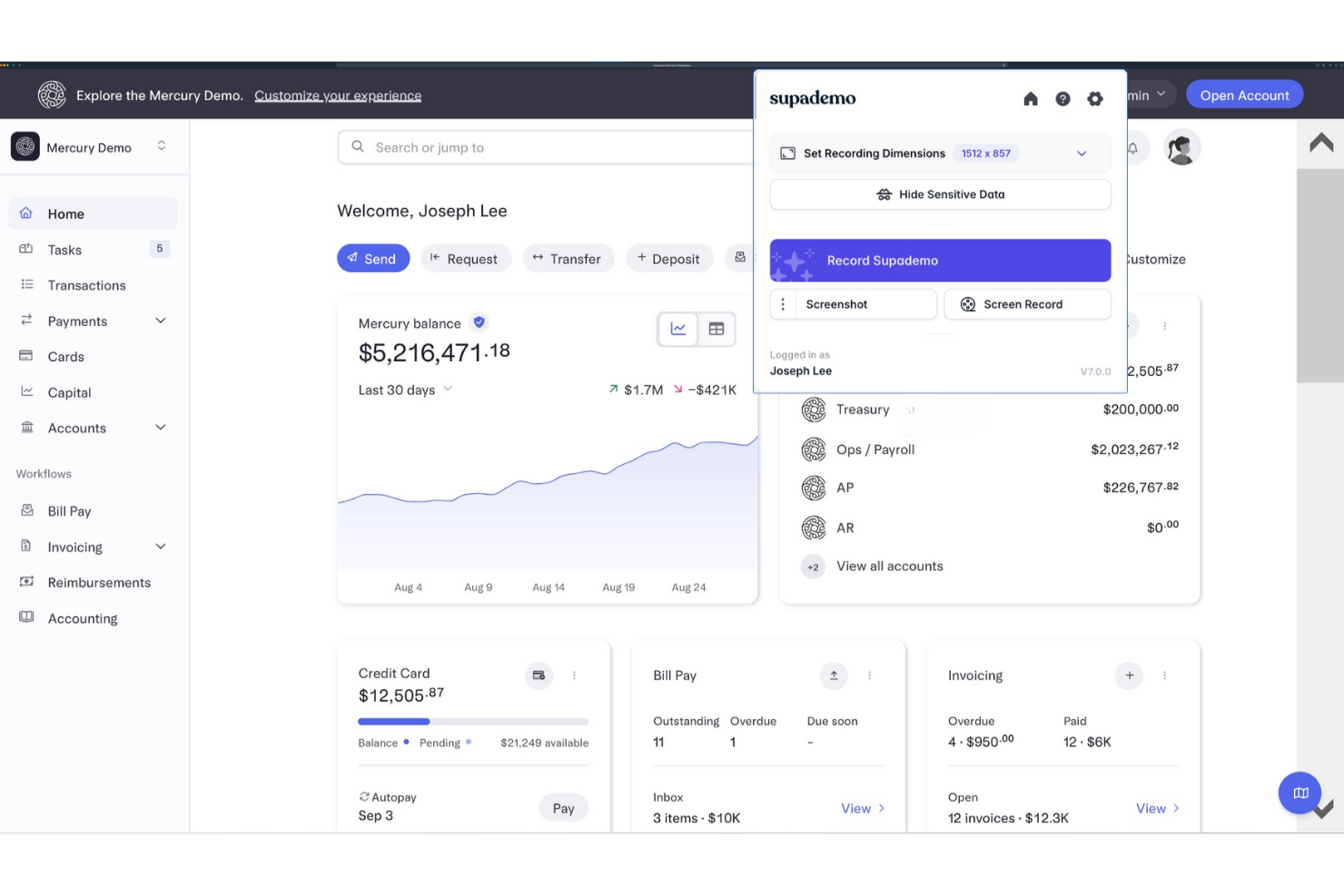
Task: Focus the Search or jump to field
Action: tap(545, 147)
